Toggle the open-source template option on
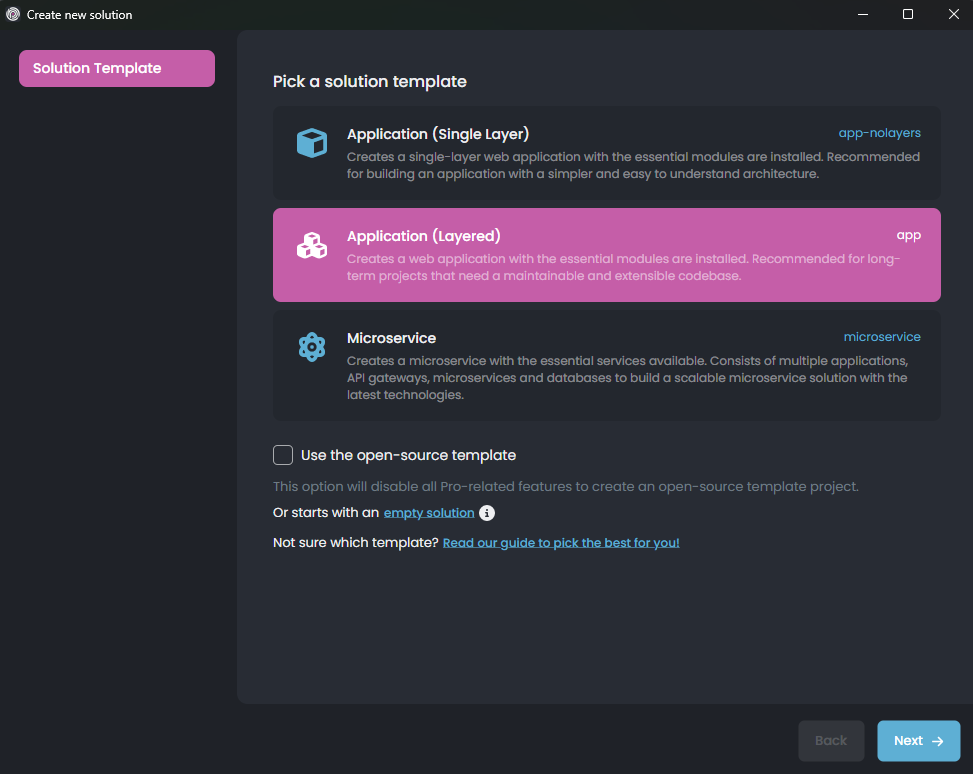973x774 pixels. [x=283, y=455]
